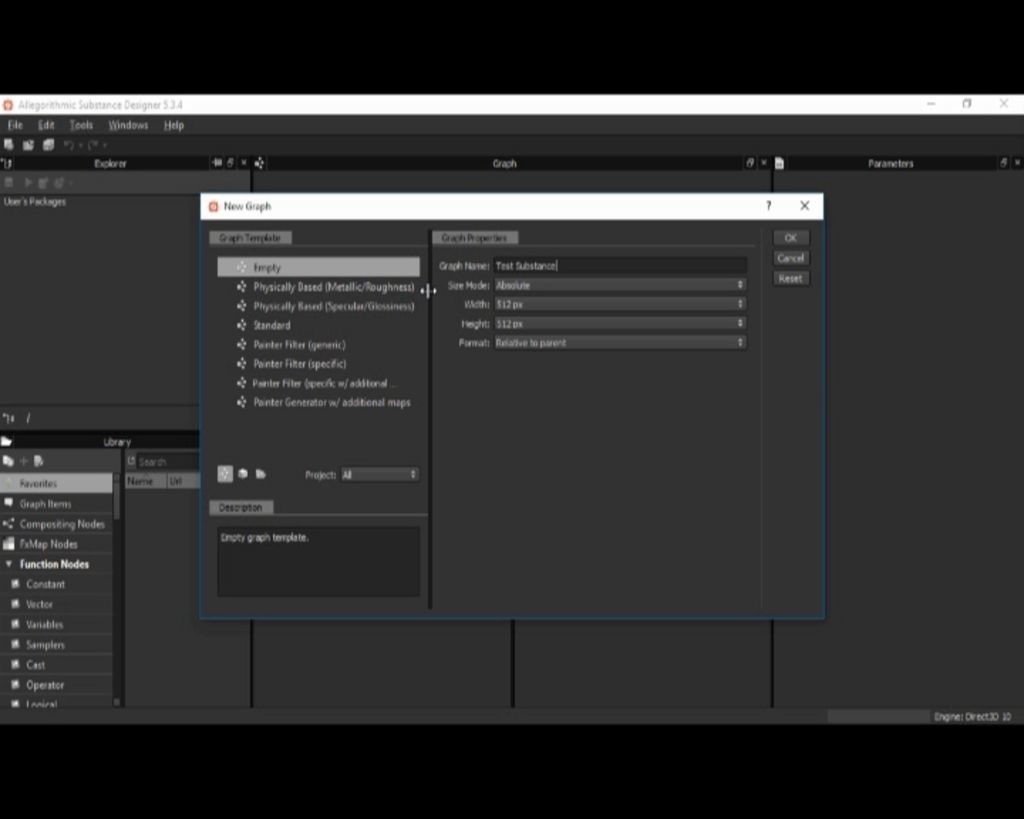Click the first Library toolbar folder icon
Image resolution: width=1024 pixels, height=819 pixels.
click(x=8, y=461)
